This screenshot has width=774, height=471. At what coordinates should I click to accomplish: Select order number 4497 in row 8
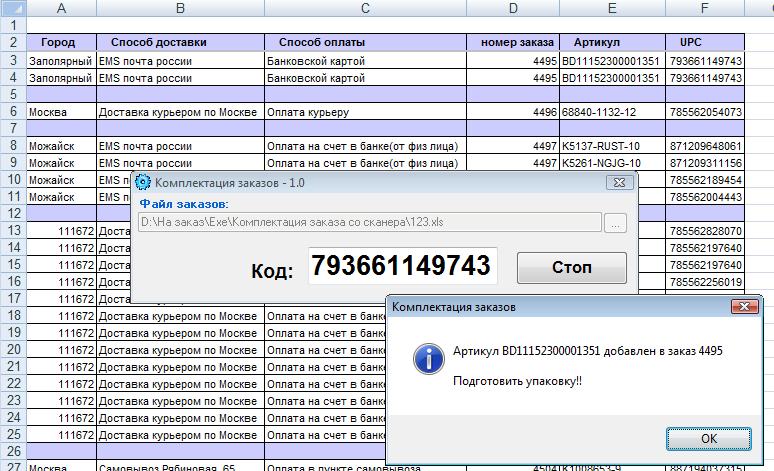click(x=513, y=146)
